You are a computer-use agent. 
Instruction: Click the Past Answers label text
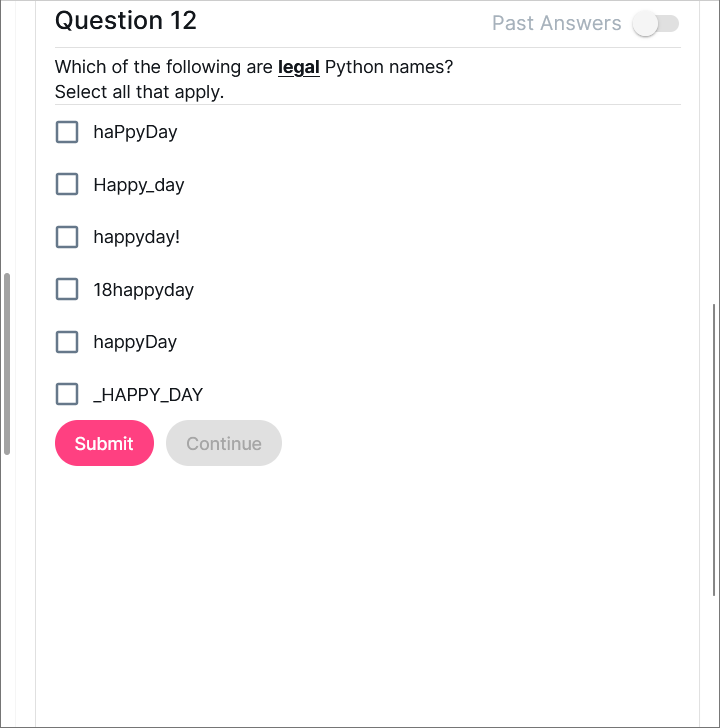(x=556, y=23)
